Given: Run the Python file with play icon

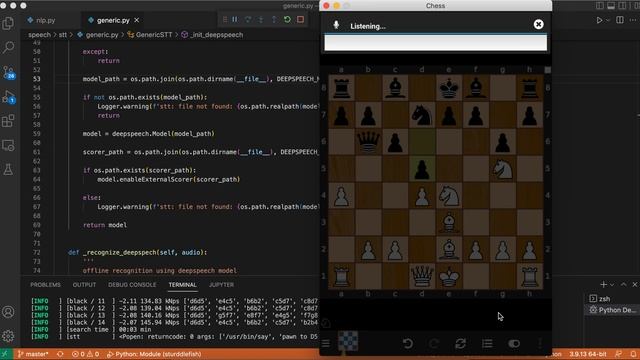Looking at the screenshot, I should [599, 20].
